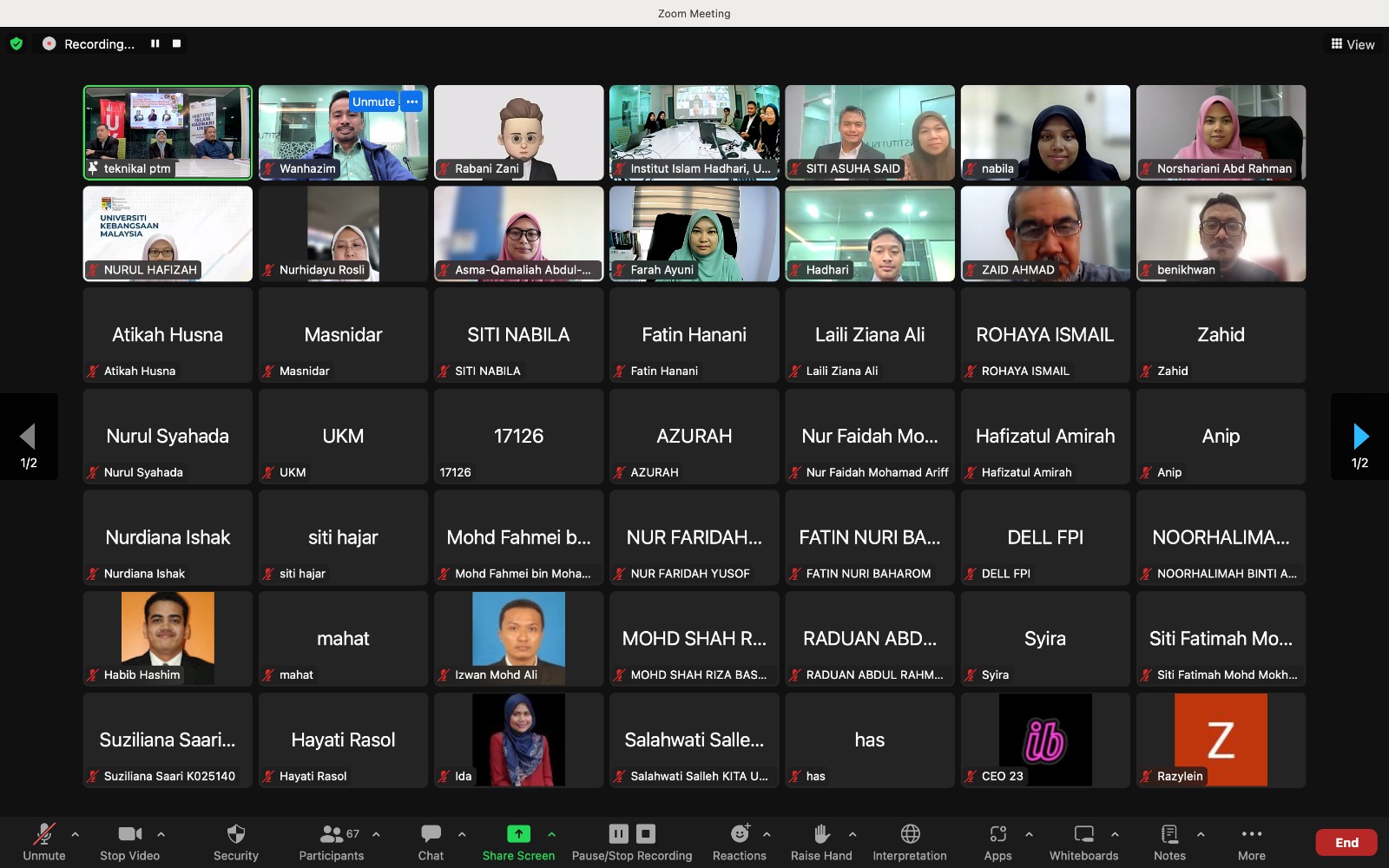Open the Participants panel
1389x868 pixels.
pos(332,835)
